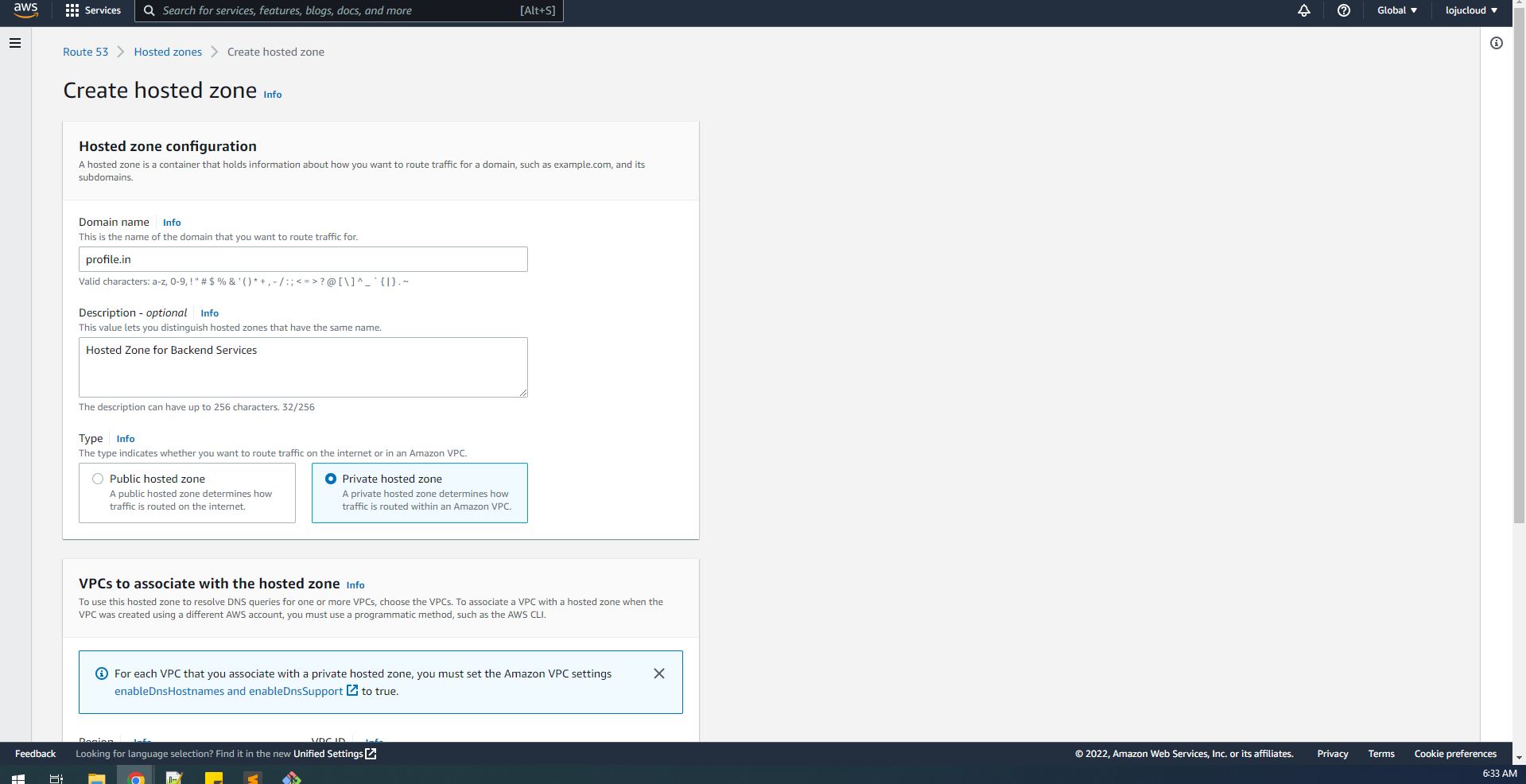The width and height of the screenshot is (1526, 784).
Task: Open Info link next to Type
Action: pos(126,439)
